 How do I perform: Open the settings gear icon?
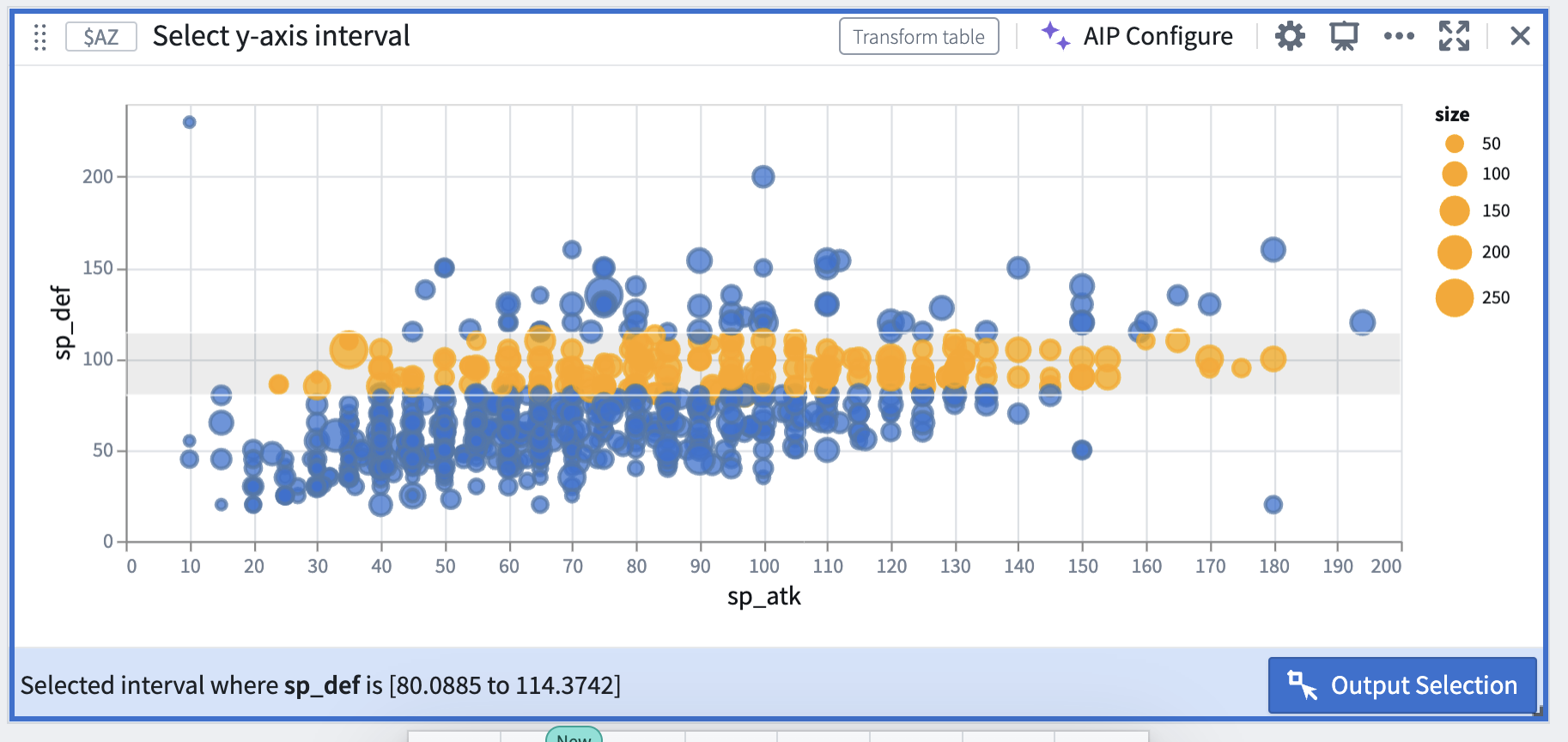tap(1290, 36)
